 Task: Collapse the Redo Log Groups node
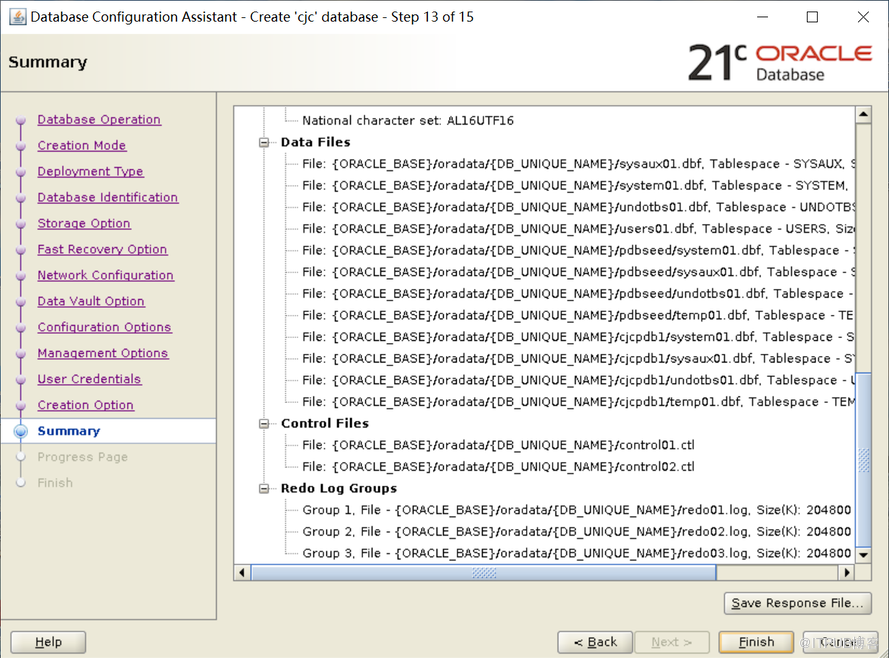(265, 488)
